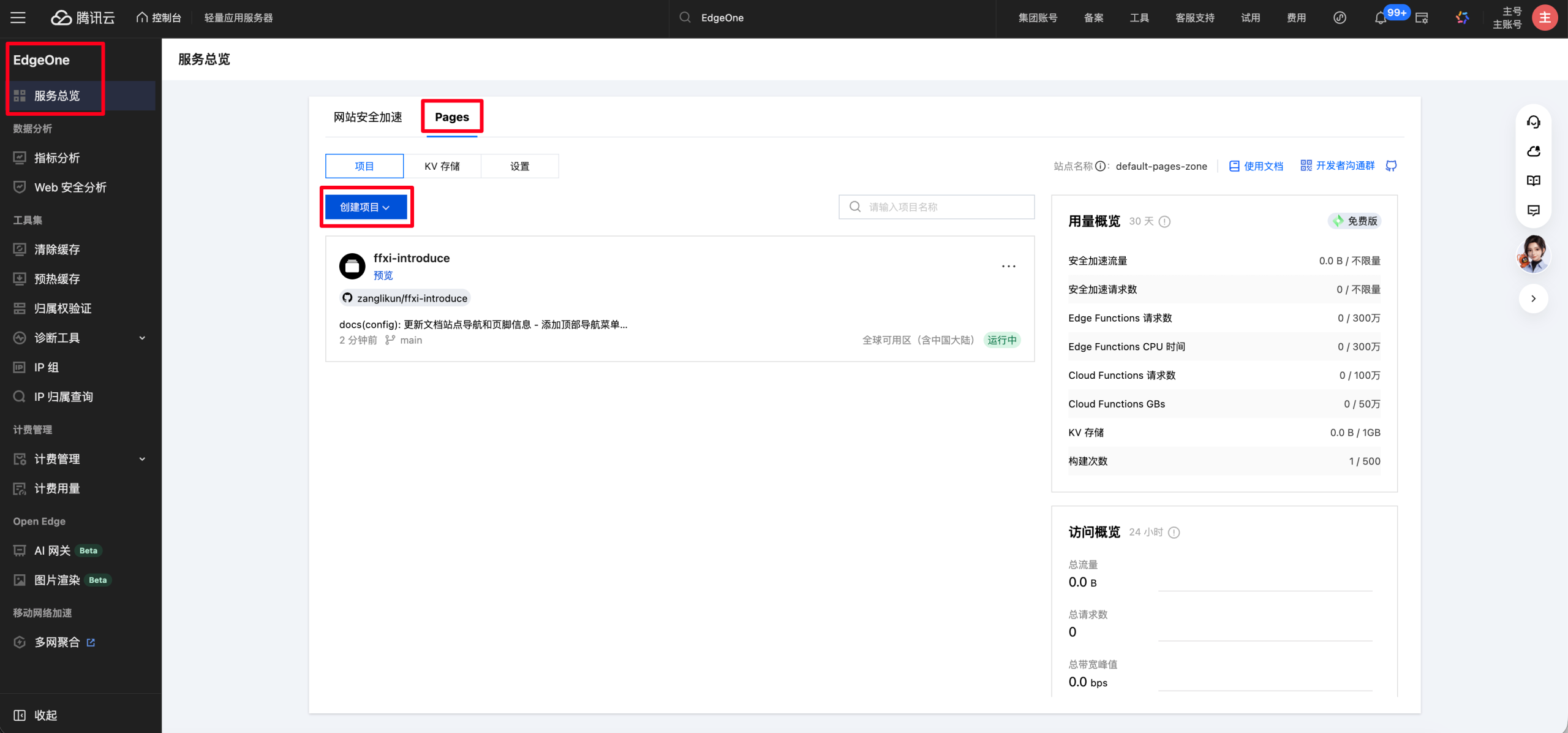
Task: Focus the project name search field
Action: pos(937,207)
